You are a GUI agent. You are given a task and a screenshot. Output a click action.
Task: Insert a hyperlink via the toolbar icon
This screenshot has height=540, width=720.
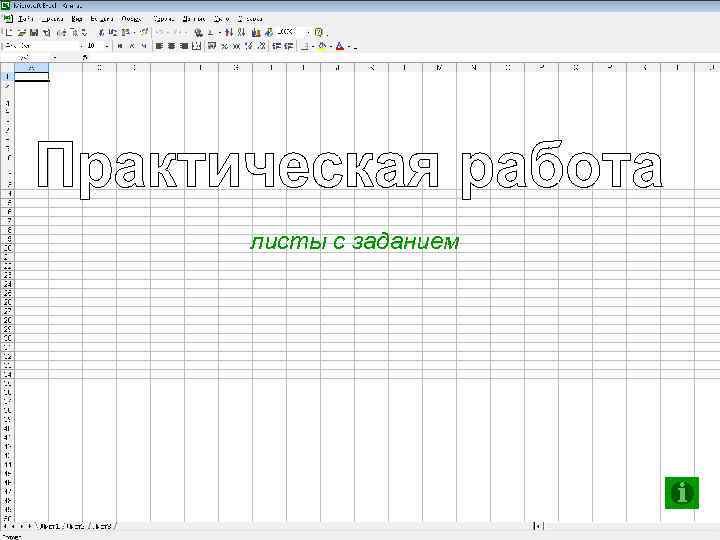tap(198, 32)
